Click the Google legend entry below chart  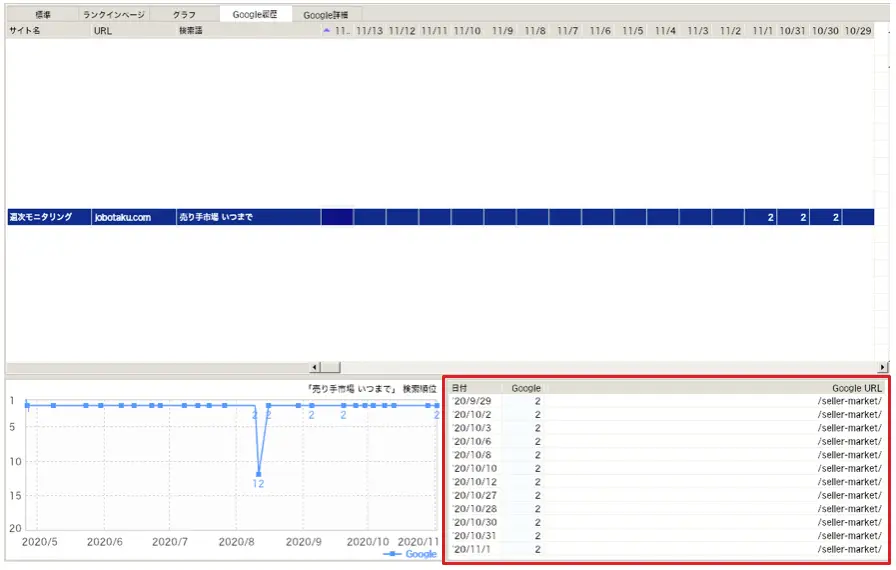pyautogui.click(x=410, y=554)
